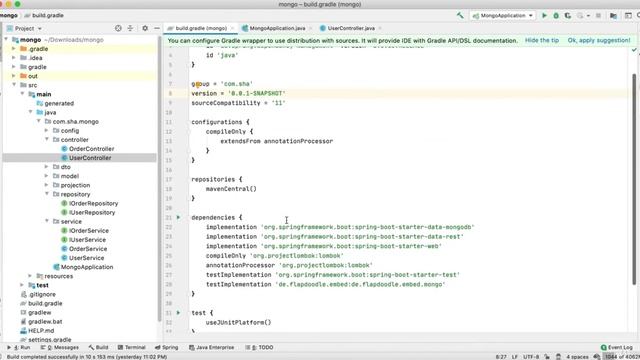The image size is (640, 360).
Task: Collapse the service package
Action: click(x=47, y=221)
